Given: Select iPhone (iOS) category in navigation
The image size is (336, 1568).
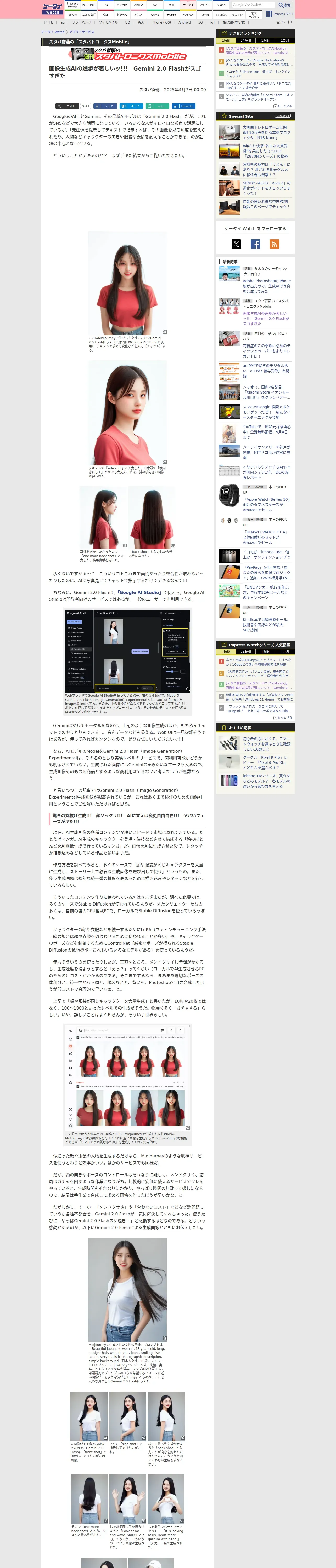Looking at the screenshot, I should [161, 22].
